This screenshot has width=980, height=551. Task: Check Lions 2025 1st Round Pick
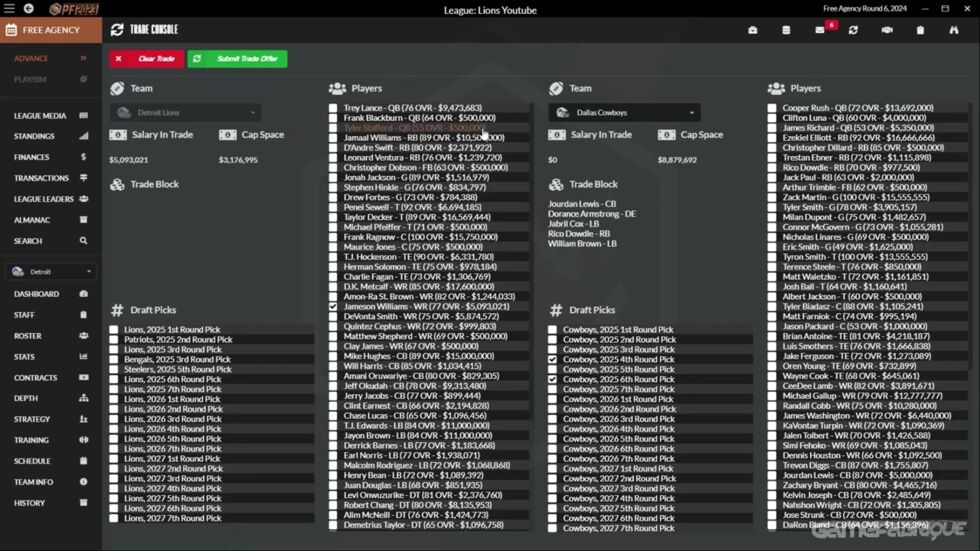(x=114, y=330)
